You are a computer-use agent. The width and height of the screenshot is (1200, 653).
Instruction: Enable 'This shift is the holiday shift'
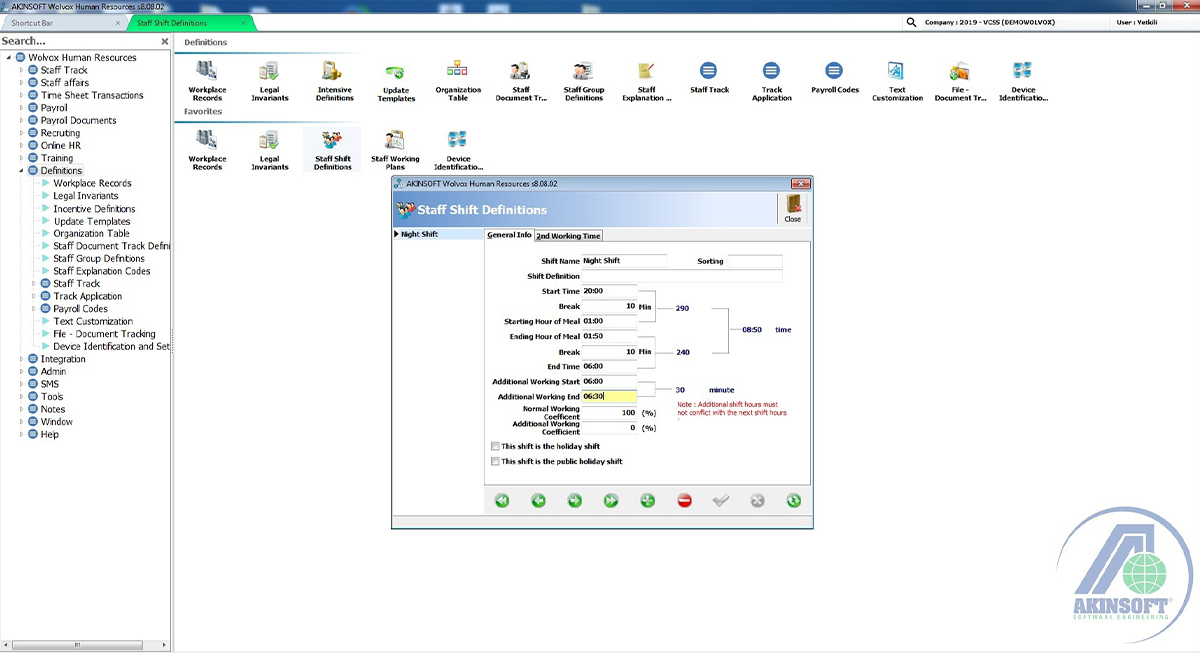click(495, 446)
